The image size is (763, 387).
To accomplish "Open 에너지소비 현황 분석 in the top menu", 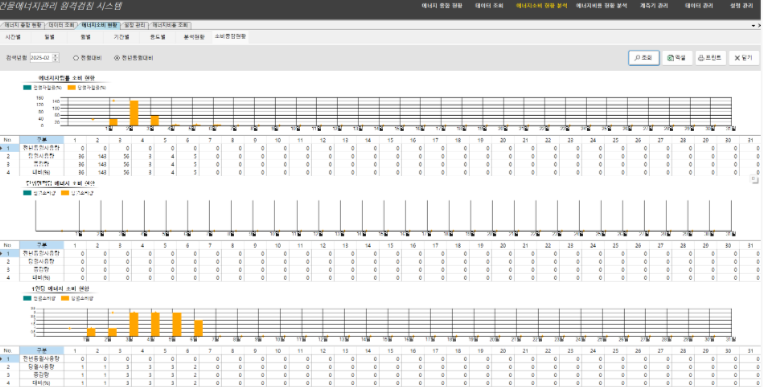I will [x=541, y=6].
